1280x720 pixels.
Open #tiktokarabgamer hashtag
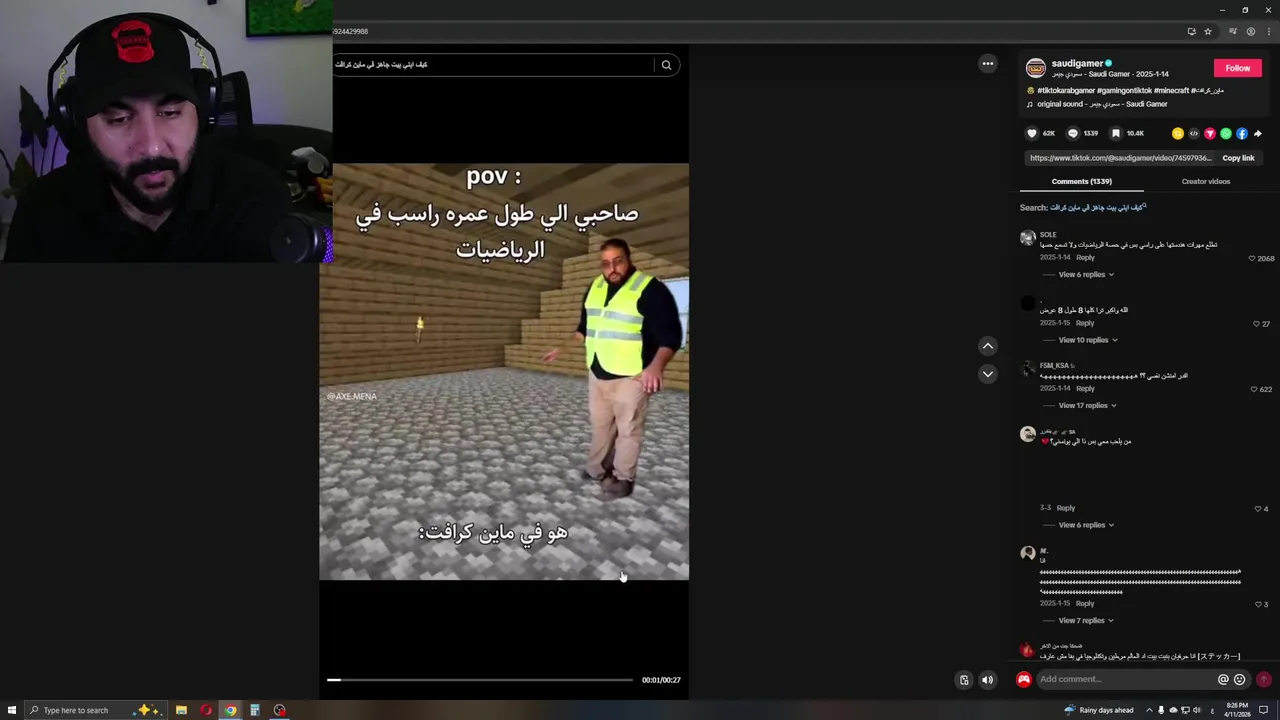tap(1066, 91)
